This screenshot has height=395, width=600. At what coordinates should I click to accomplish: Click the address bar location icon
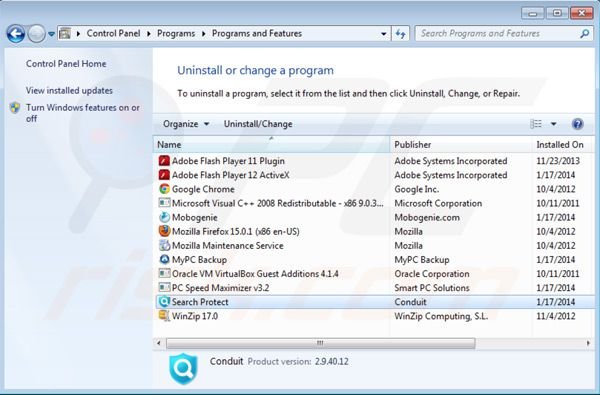(x=65, y=34)
